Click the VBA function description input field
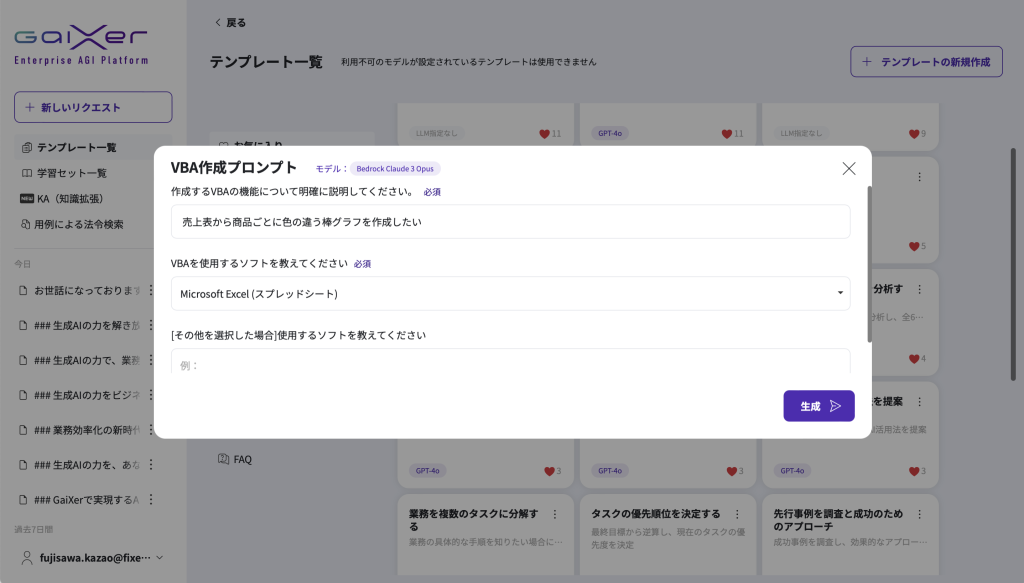Viewport: 1024px width, 583px height. tap(510, 222)
